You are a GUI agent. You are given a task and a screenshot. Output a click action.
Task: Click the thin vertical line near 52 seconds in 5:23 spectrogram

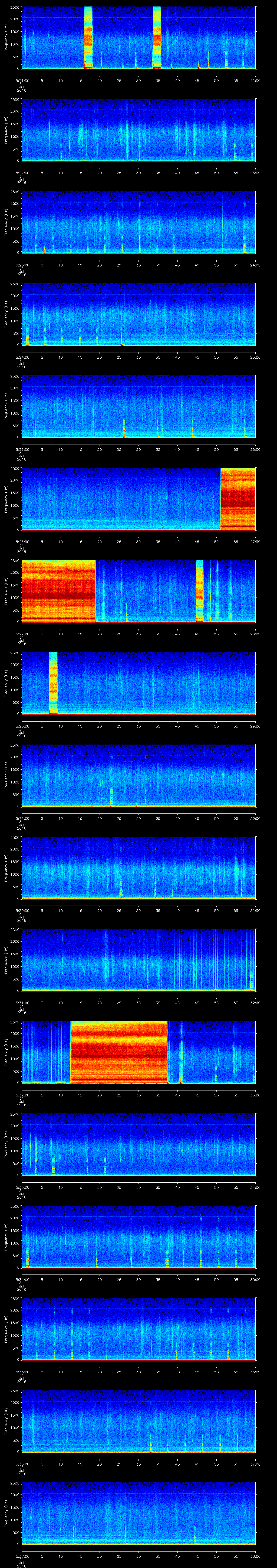click(x=223, y=222)
